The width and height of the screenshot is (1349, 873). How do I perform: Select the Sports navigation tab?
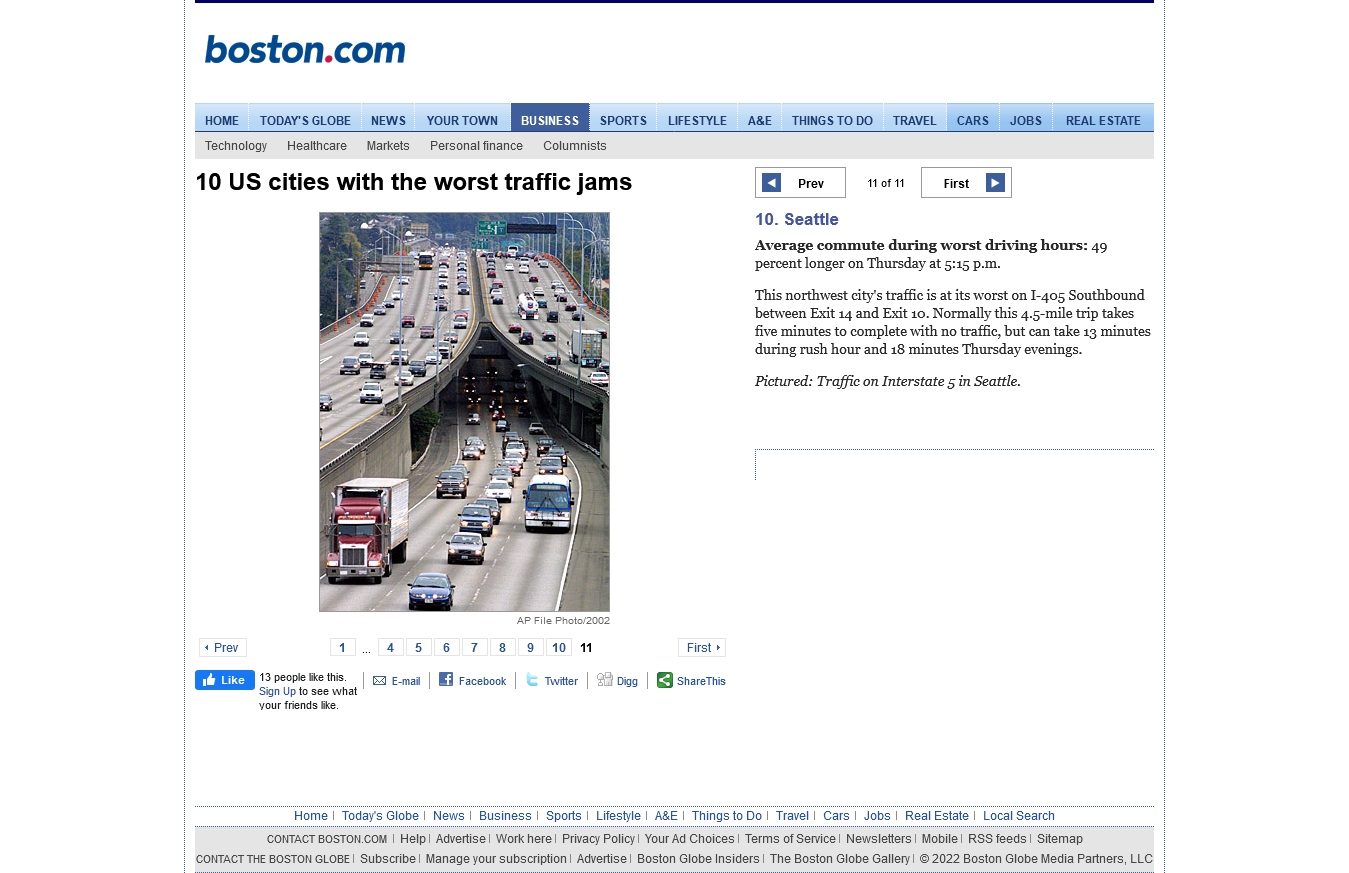click(x=623, y=118)
